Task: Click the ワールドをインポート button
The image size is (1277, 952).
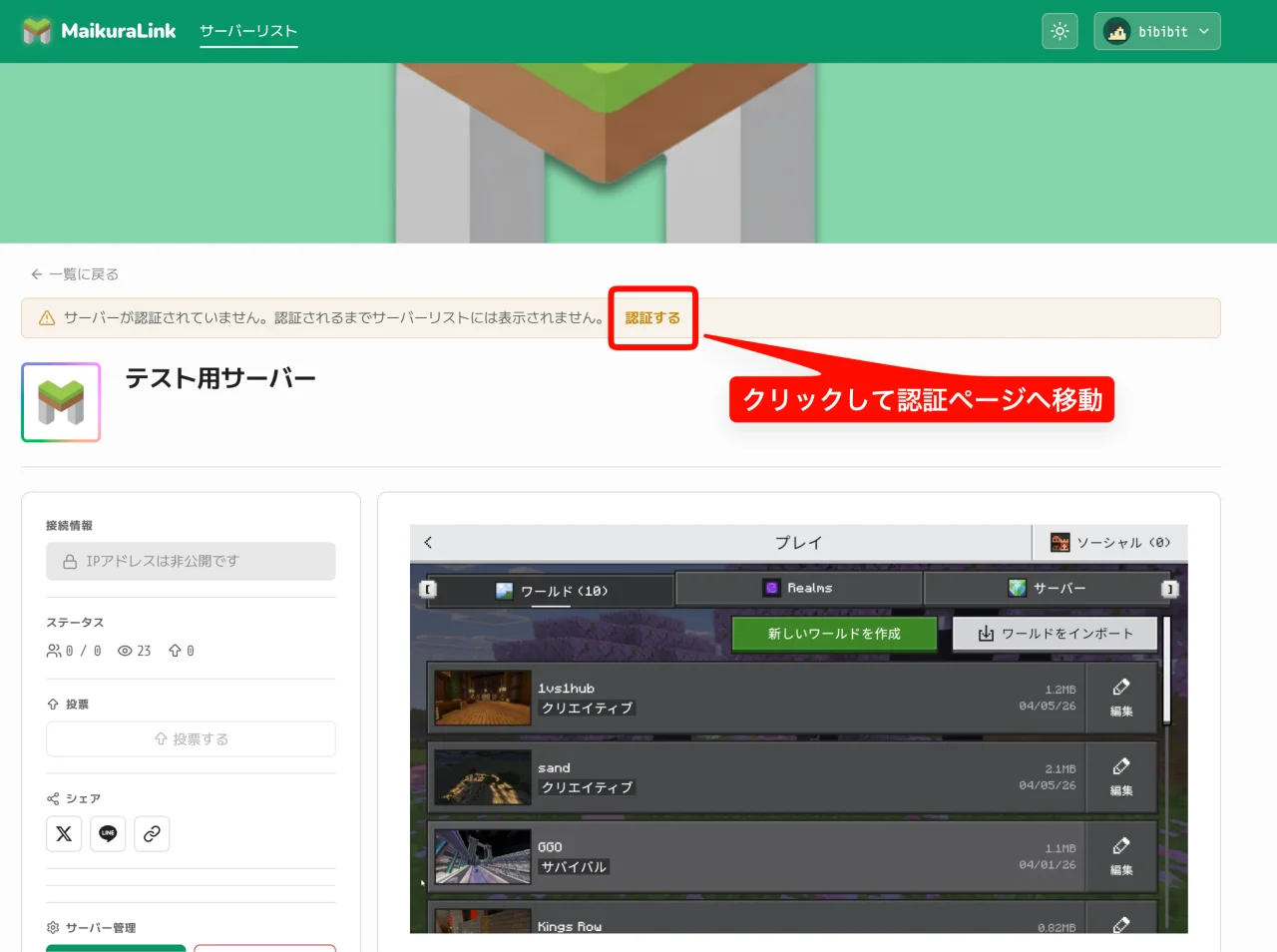Action: point(1056,634)
